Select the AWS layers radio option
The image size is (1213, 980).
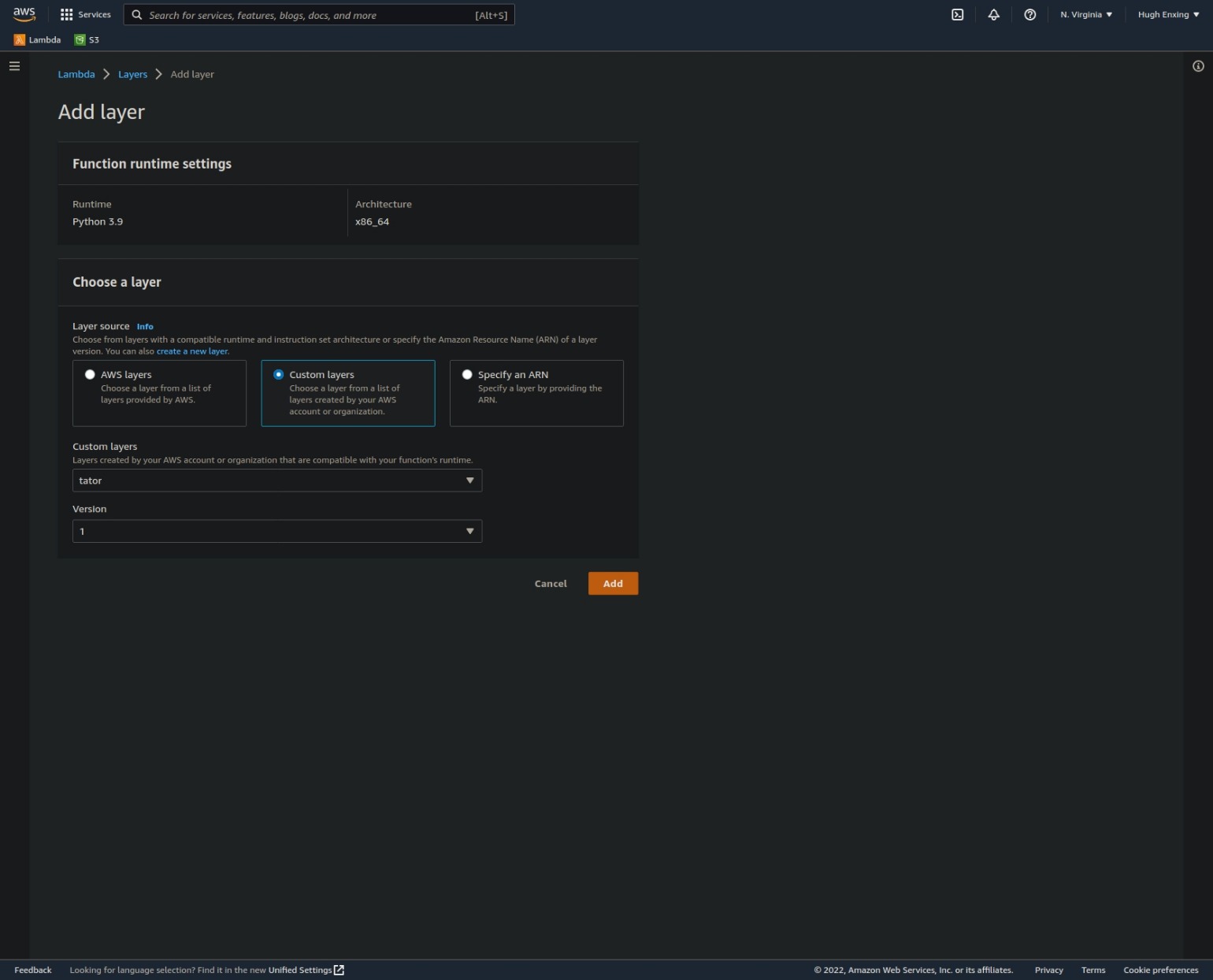point(91,375)
